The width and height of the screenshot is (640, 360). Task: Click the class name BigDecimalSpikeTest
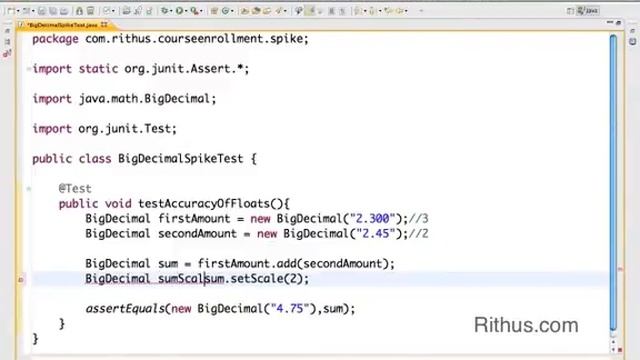point(181,159)
